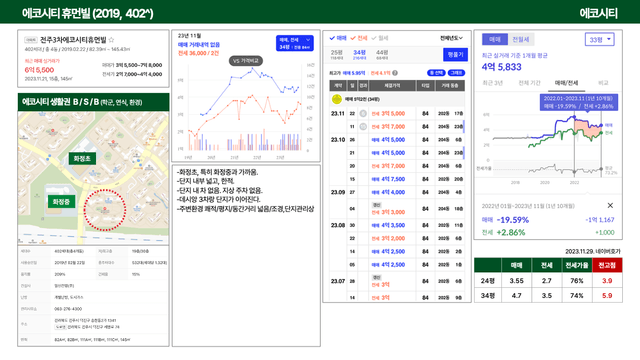Switch price view to 전월세 toggle
Viewport: 640px width, 360px height.
click(521, 39)
